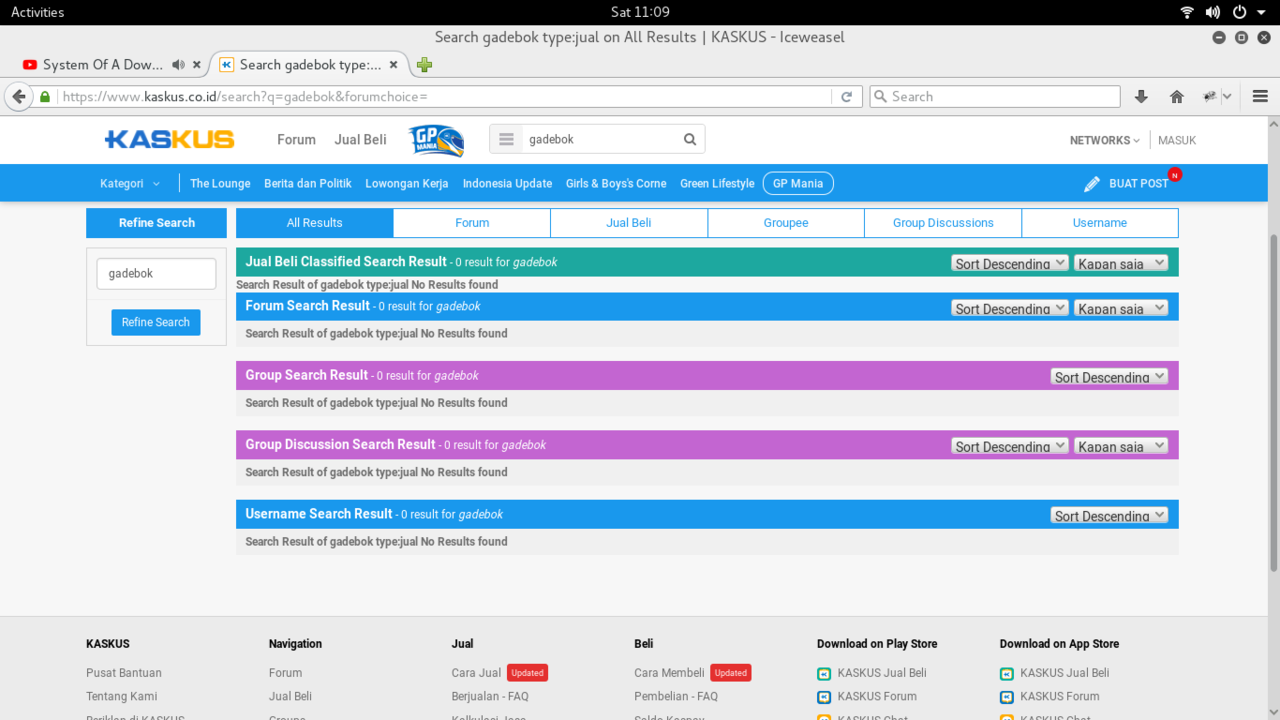Expand the developer icon dropdown arrow in toolbar
Screen dimensions: 1280x720
(1227, 97)
